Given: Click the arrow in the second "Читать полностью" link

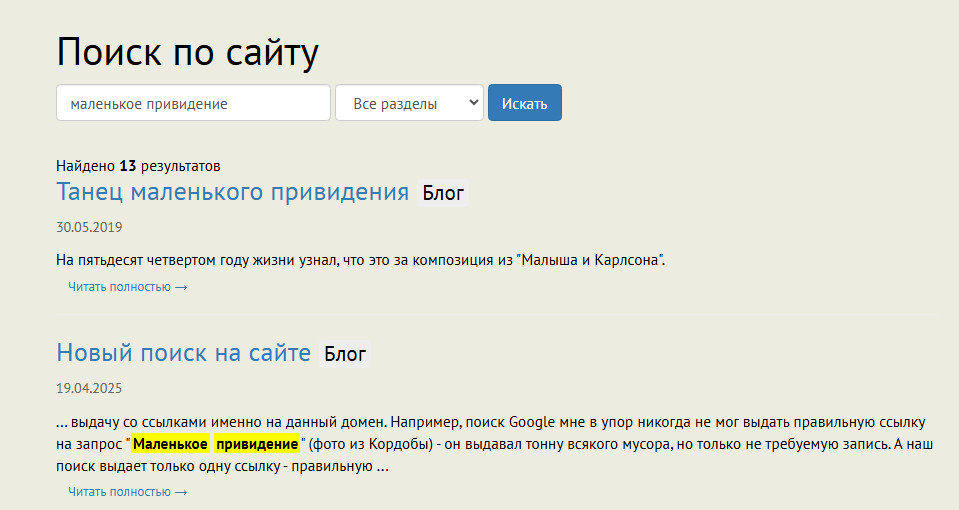Looking at the screenshot, I should [181, 492].
